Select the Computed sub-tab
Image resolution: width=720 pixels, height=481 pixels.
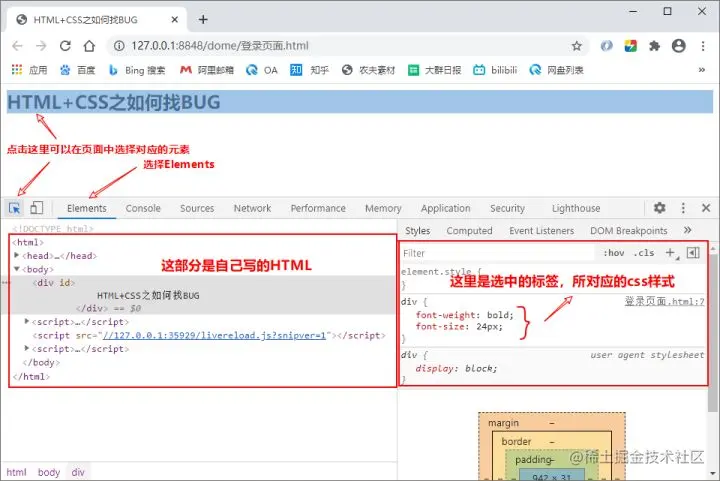pyautogui.click(x=469, y=231)
